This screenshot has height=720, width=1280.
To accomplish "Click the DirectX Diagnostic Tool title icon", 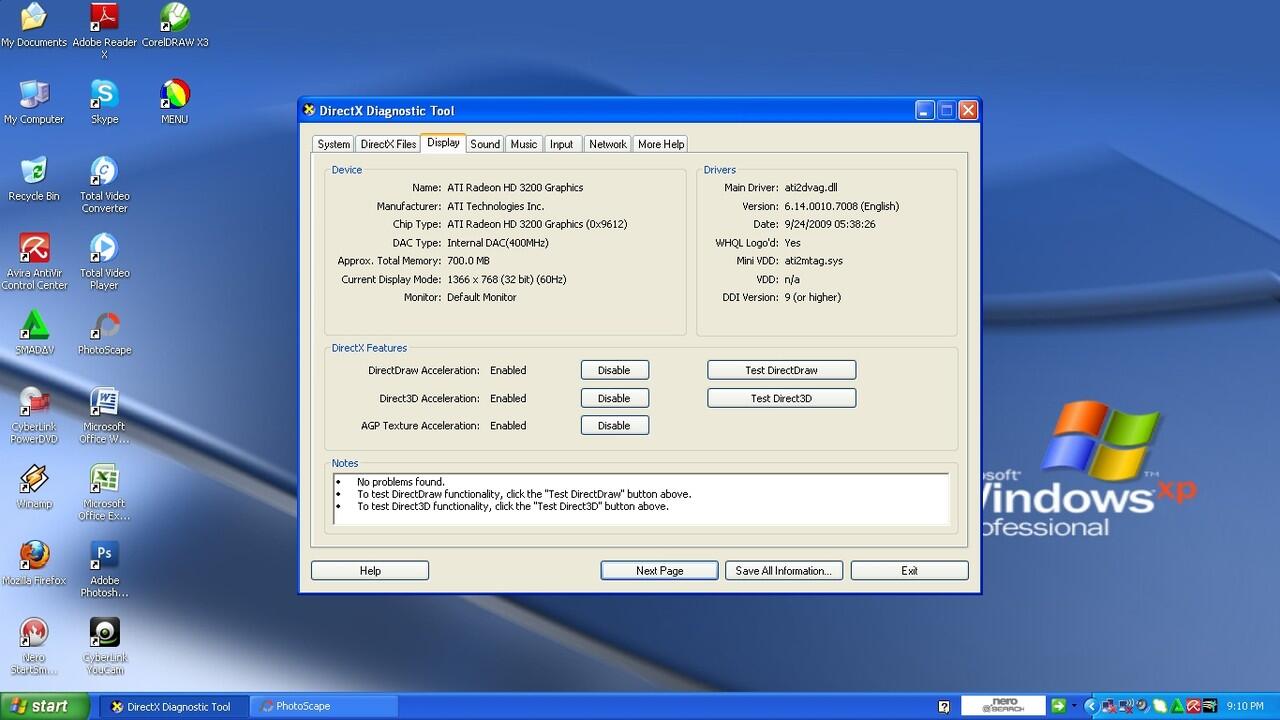I will coord(309,110).
